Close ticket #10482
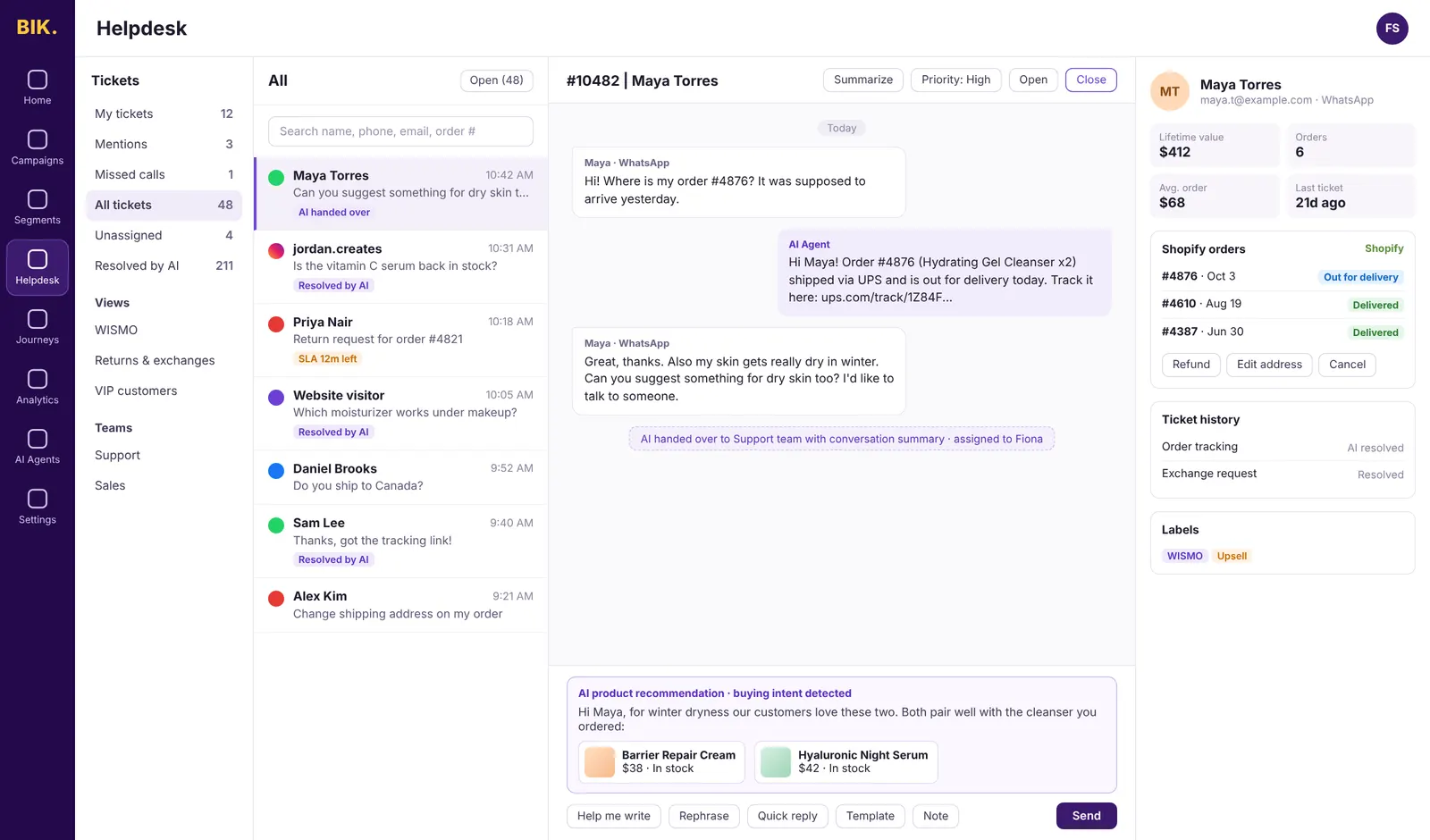 [x=1091, y=80]
